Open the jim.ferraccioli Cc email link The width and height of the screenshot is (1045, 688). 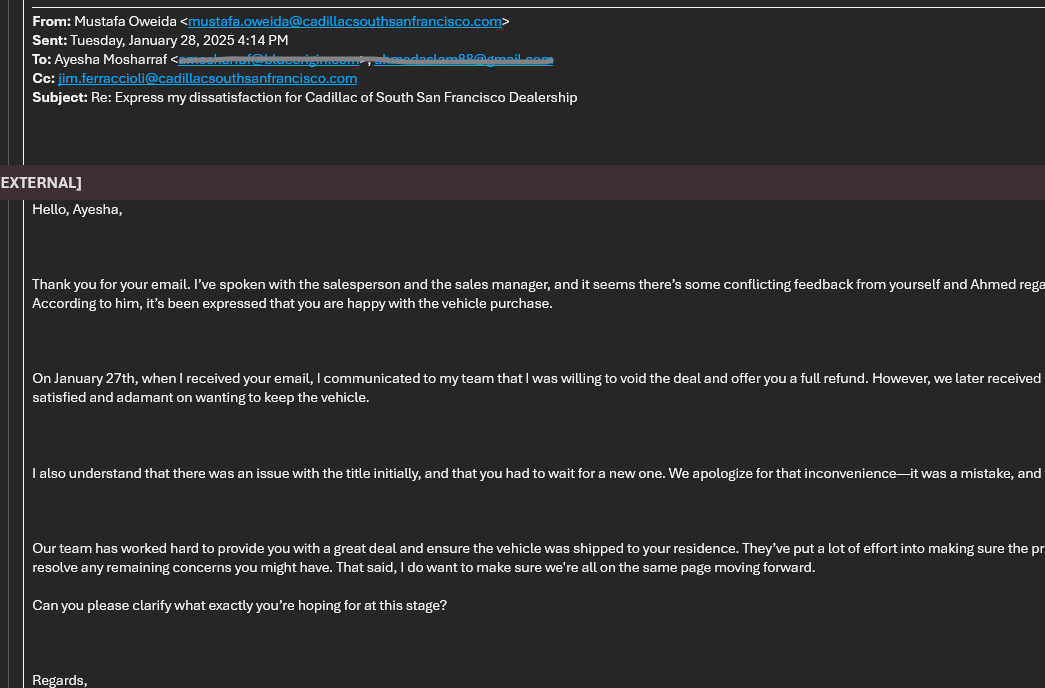point(207,78)
